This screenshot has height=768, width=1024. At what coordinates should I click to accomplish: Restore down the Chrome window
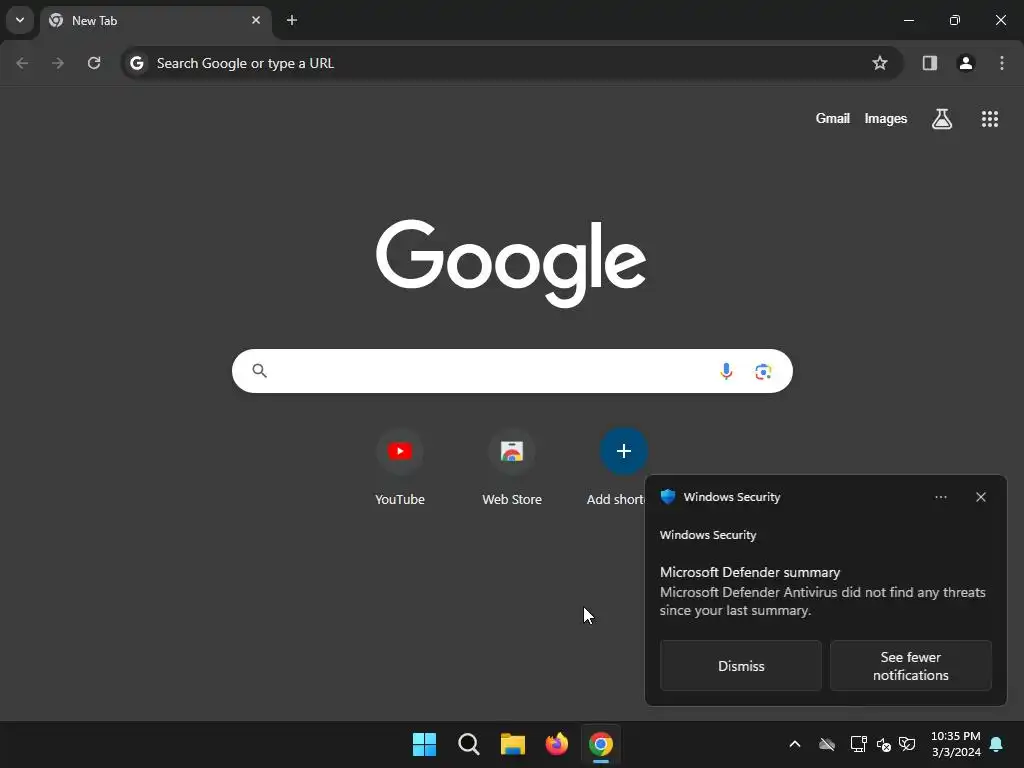[x=955, y=20]
